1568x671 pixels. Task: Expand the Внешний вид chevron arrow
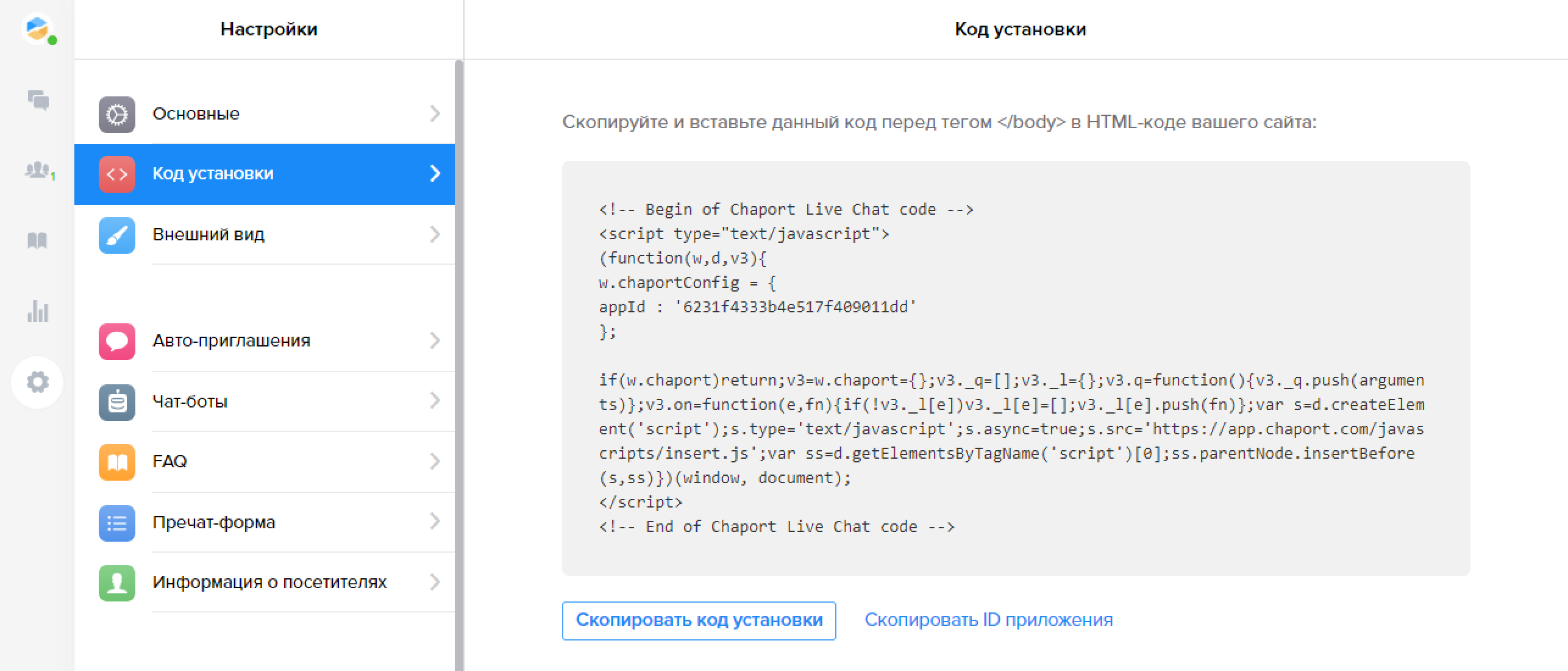[x=435, y=234]
